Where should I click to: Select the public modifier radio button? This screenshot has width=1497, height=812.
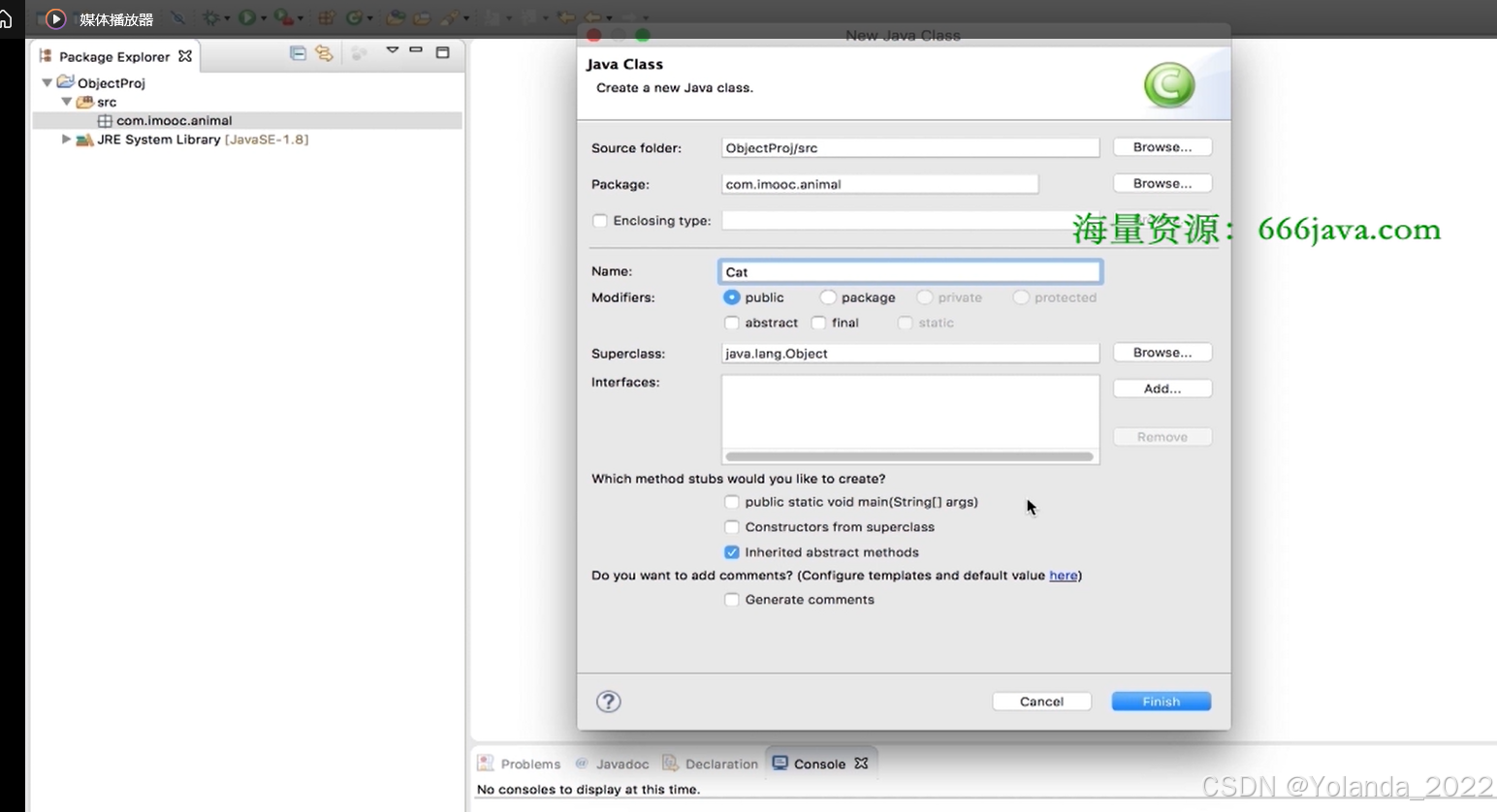click(x=732, y=297)
